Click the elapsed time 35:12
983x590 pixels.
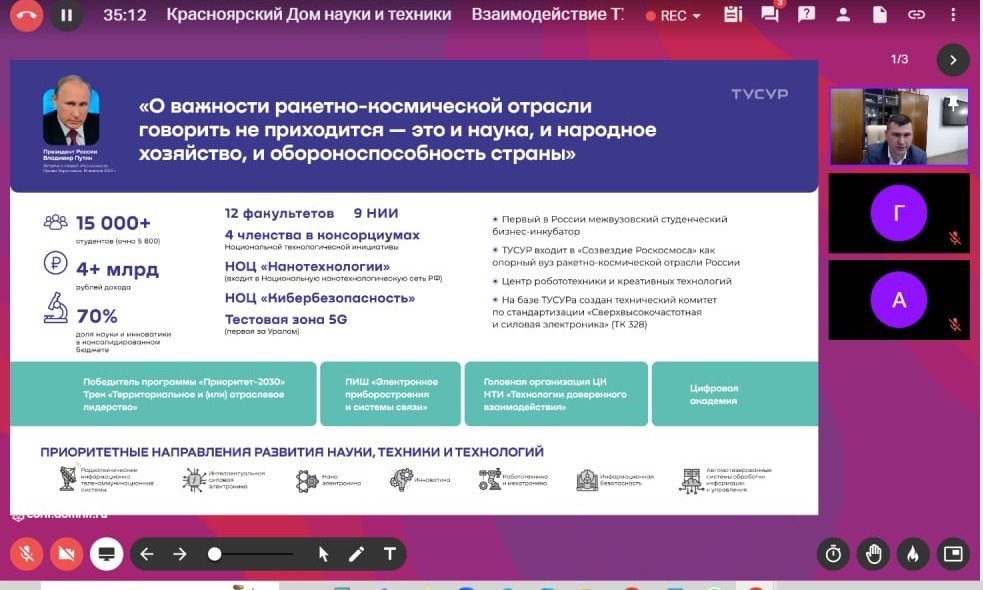[125, 15]
